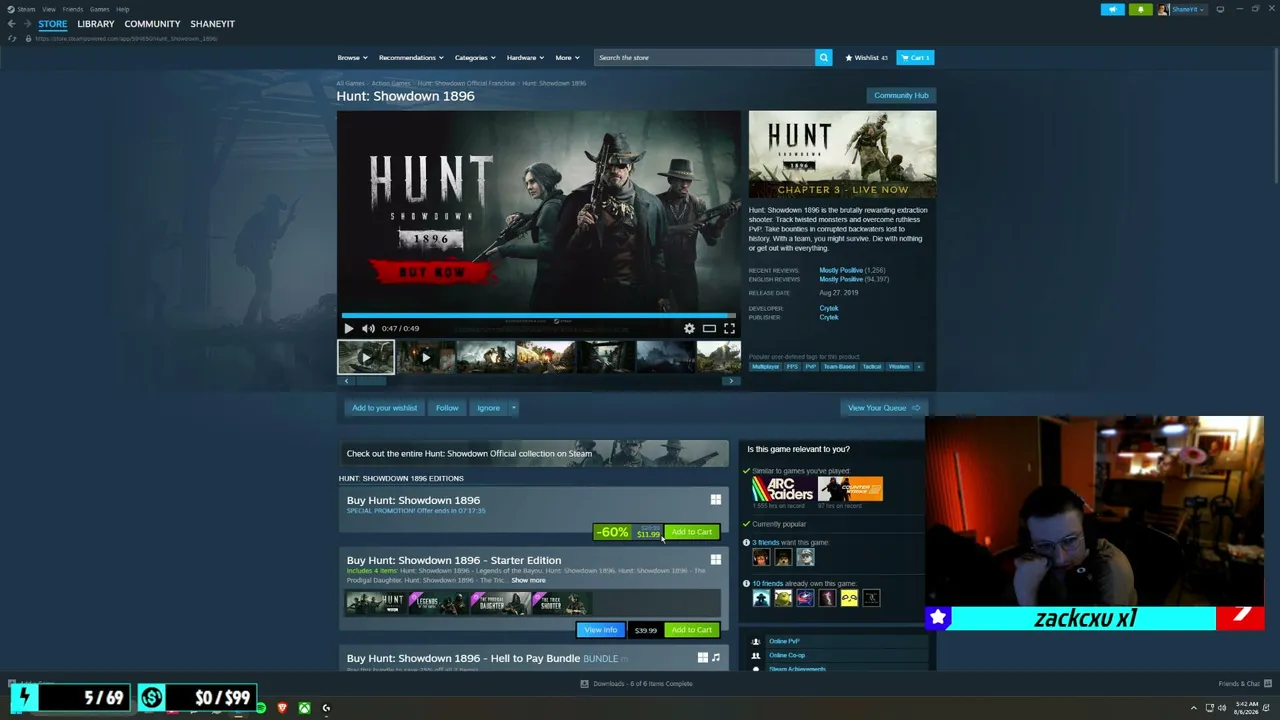Image resolution: width=1280 pixels, height=720 pixels.
Task: Ignore this game
Action: pyautogui.click(x=488, y=408)
